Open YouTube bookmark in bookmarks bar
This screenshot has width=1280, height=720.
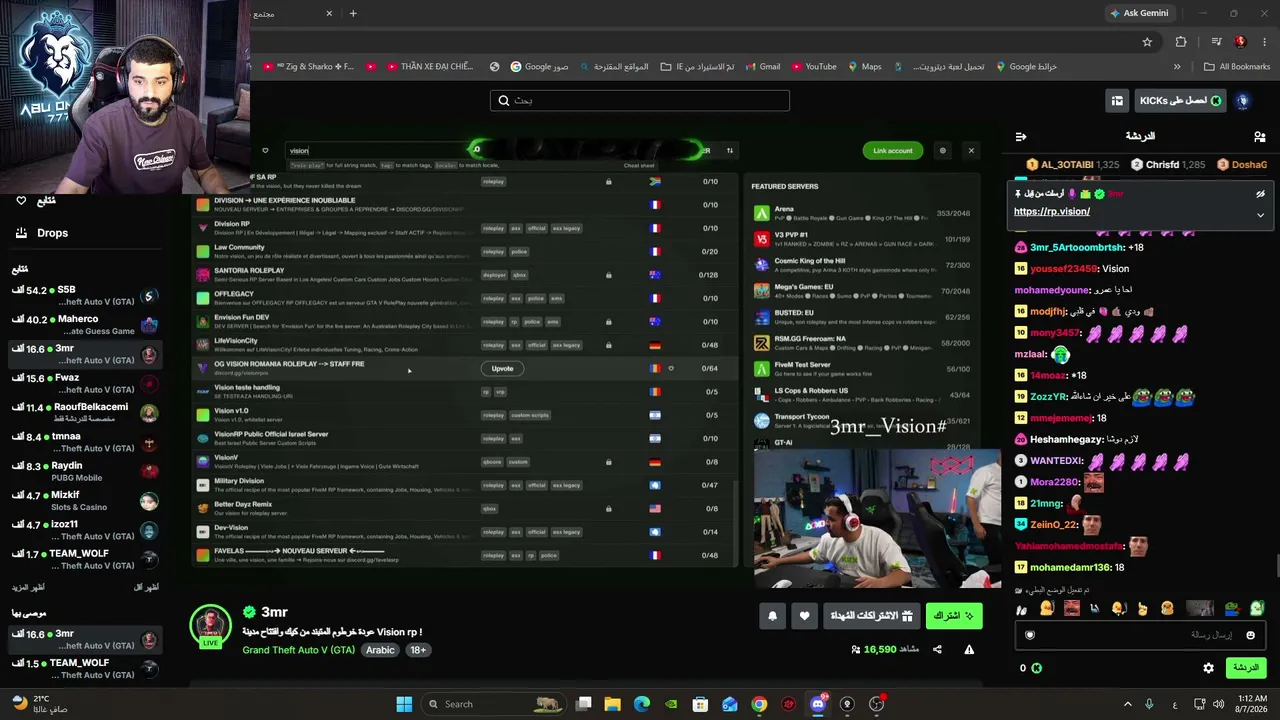[x=813, y=67]
